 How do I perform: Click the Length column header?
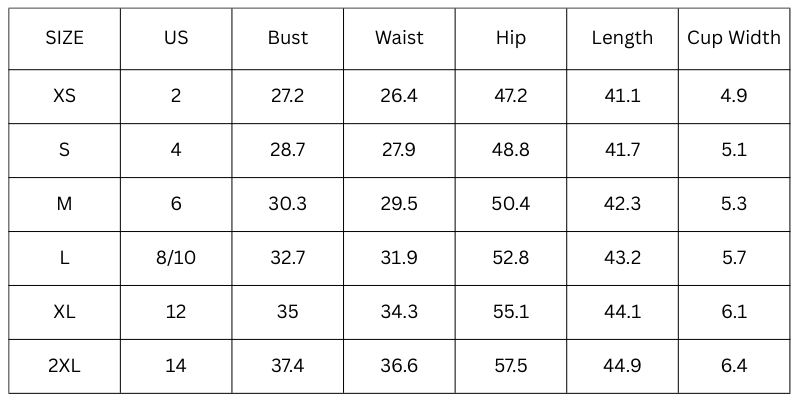(x=622, y=38)
